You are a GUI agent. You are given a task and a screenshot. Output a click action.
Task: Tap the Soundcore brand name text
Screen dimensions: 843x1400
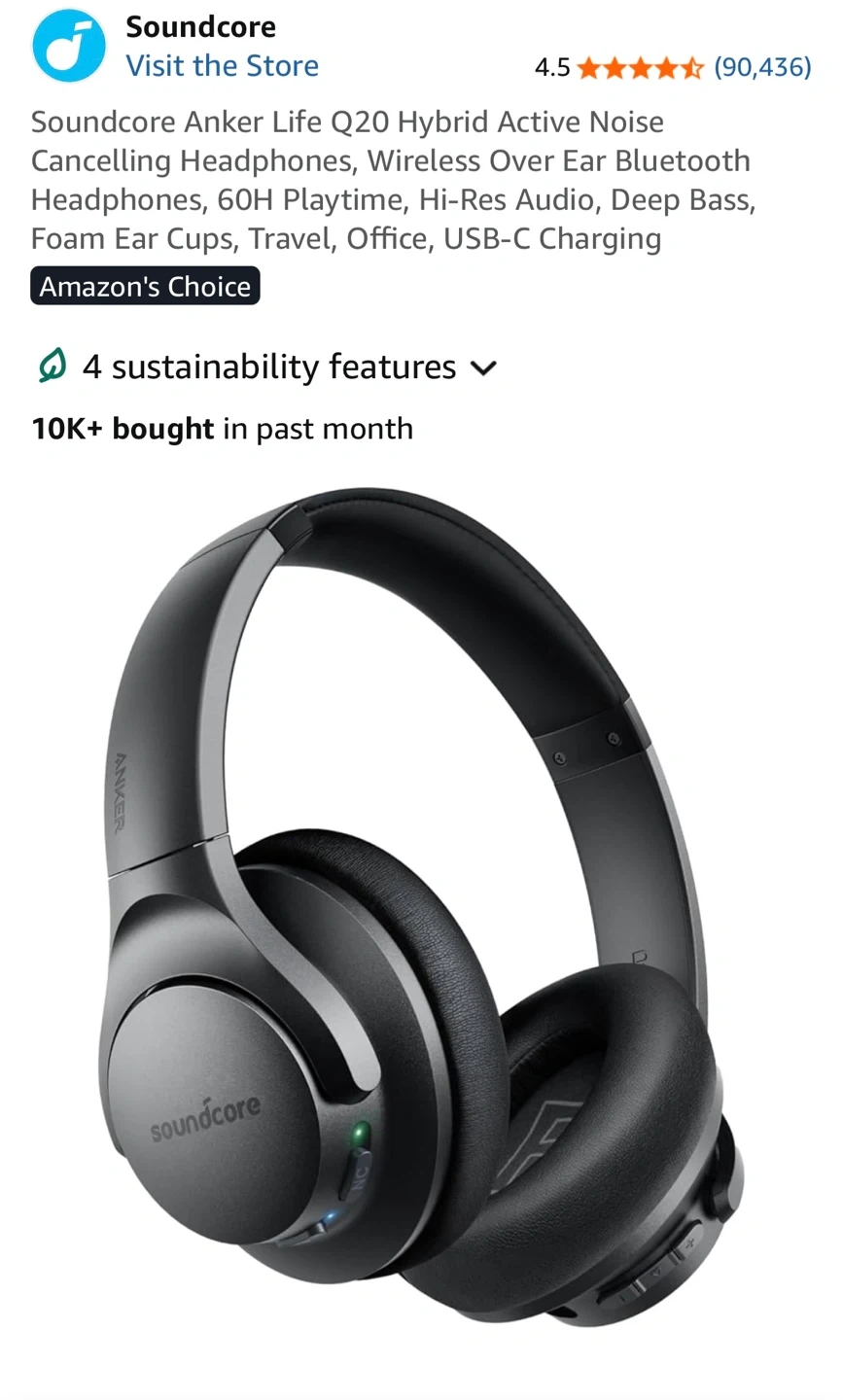[200, 26]
